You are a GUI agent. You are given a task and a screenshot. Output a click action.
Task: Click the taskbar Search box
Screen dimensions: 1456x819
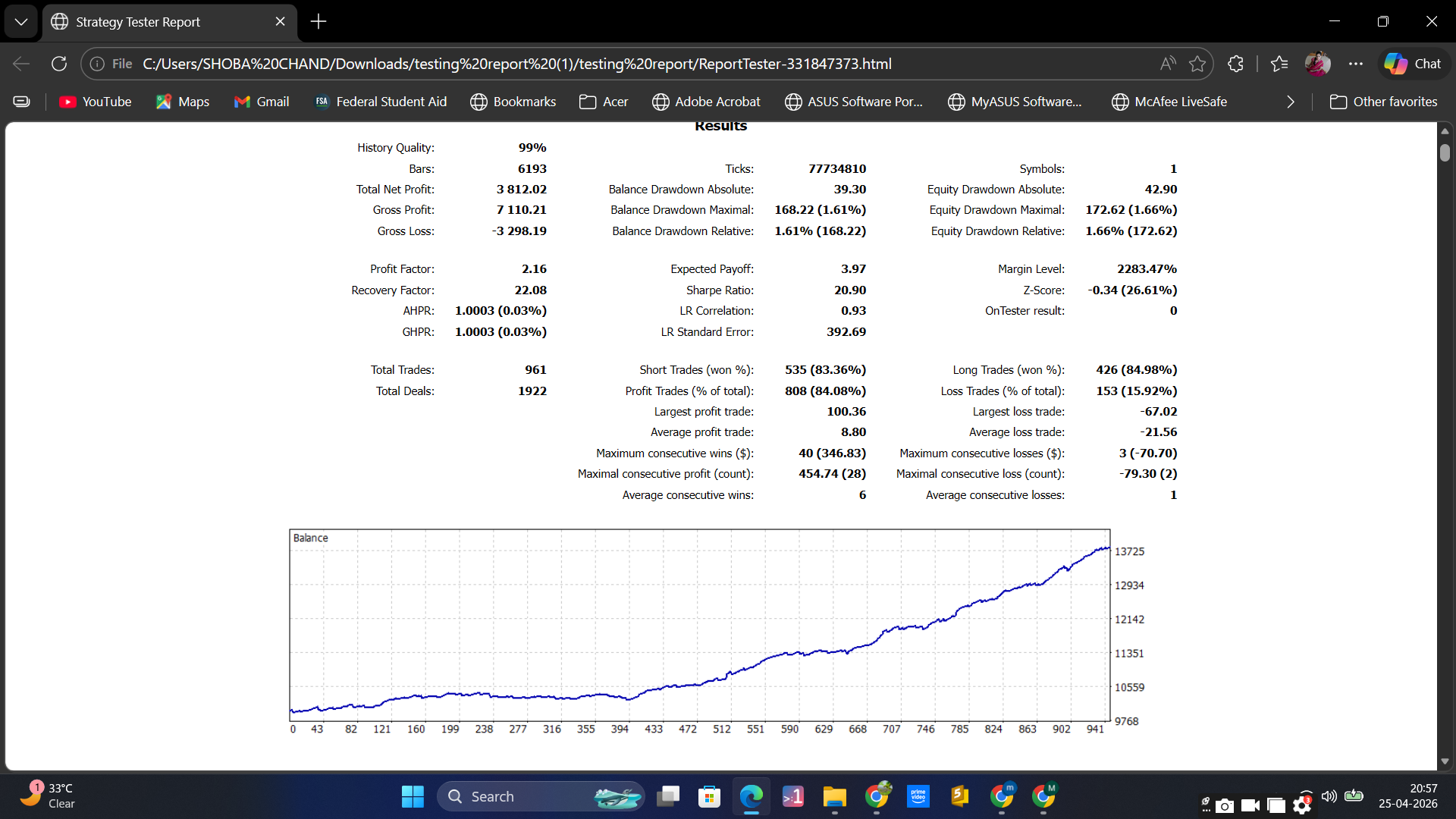tap(541, 796)
